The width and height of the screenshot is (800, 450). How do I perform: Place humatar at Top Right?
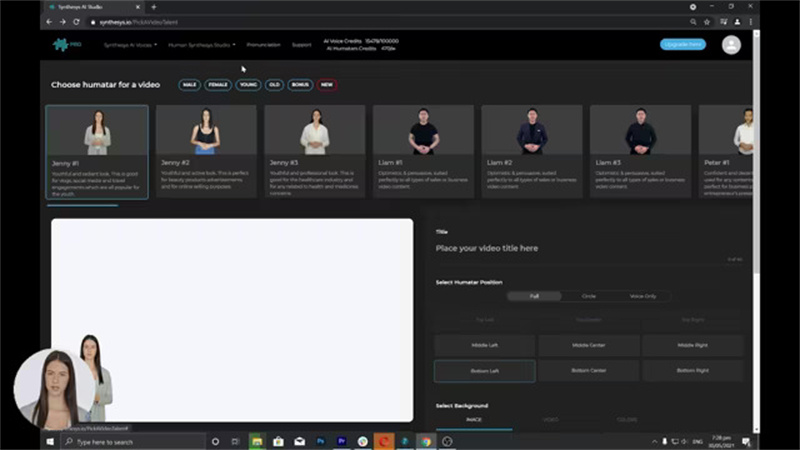[692, 320]
